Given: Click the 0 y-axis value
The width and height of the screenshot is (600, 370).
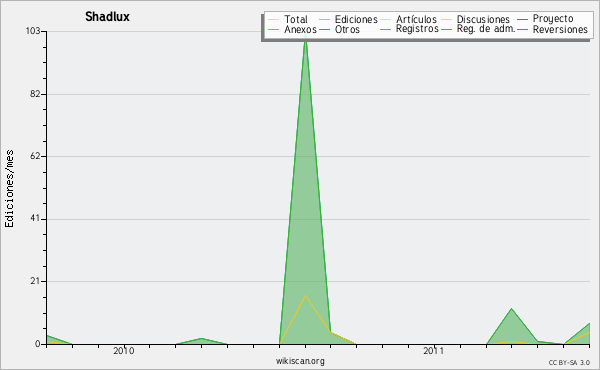Looking at the screenshot, I should coord(38,344).
